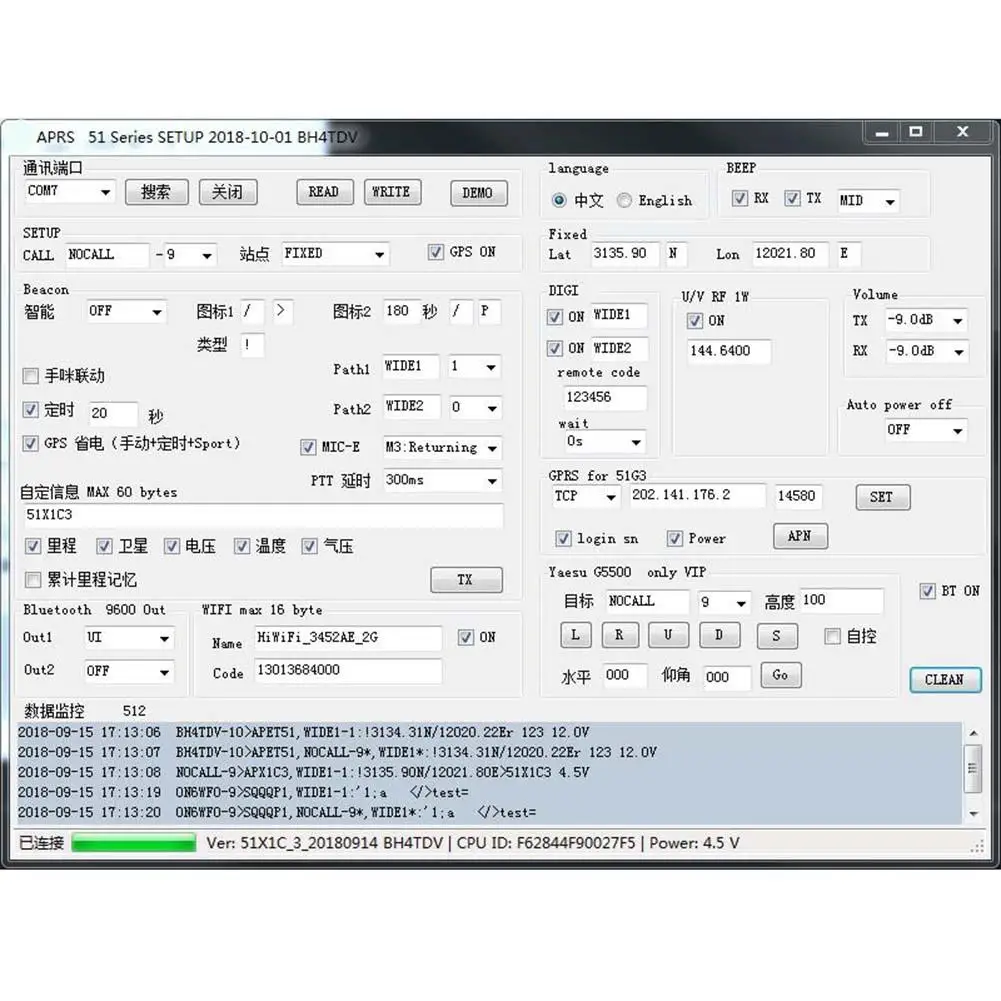The width and height of the screenshot is (1001, 1001).
Task: Uncheck the BT ON checkbox
Action: [927, 591]
